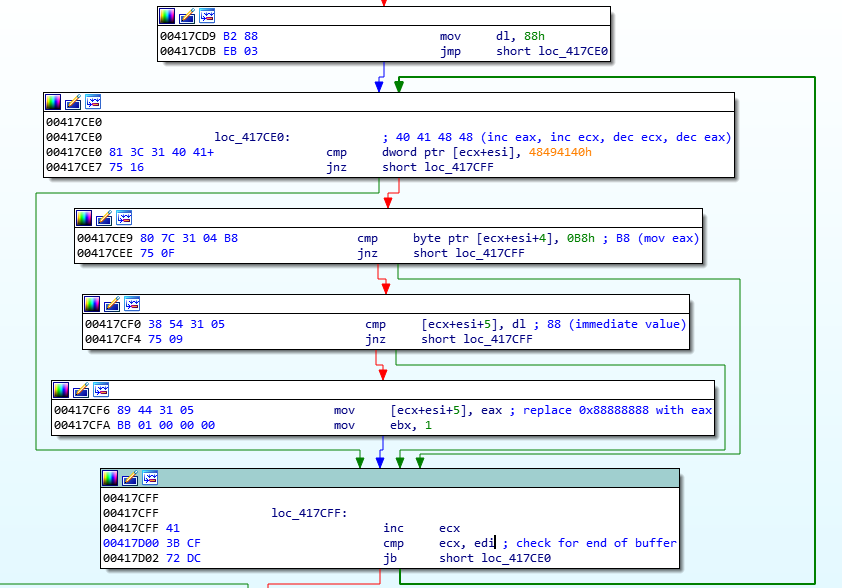Viewport: 842px width, 588px height.
Task: Follow loc_417CE0 in the jb instruction
Action: (x=516, y=558)
